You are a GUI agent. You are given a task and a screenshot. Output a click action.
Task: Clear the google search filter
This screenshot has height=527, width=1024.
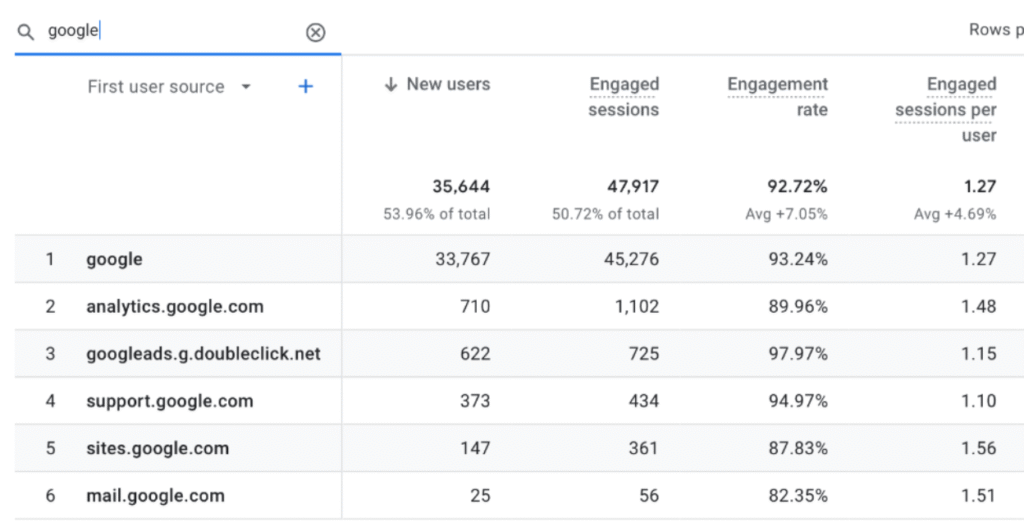point(315,32)
